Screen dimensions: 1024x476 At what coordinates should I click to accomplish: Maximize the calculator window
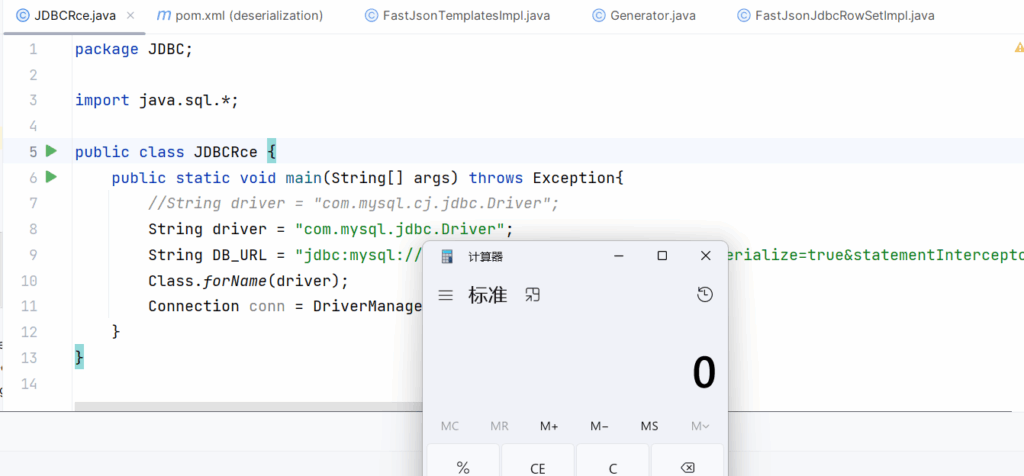point(662,256)
